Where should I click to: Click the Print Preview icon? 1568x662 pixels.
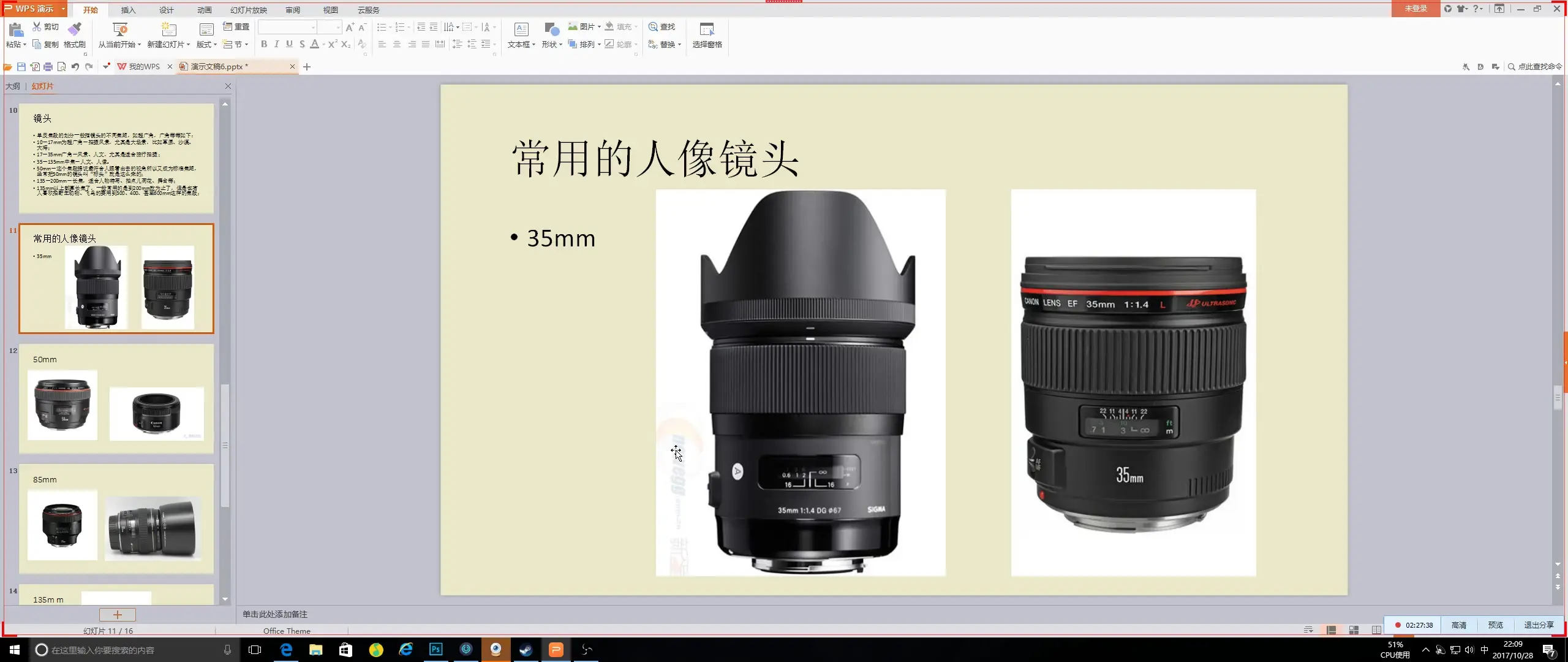click(61, 66)
